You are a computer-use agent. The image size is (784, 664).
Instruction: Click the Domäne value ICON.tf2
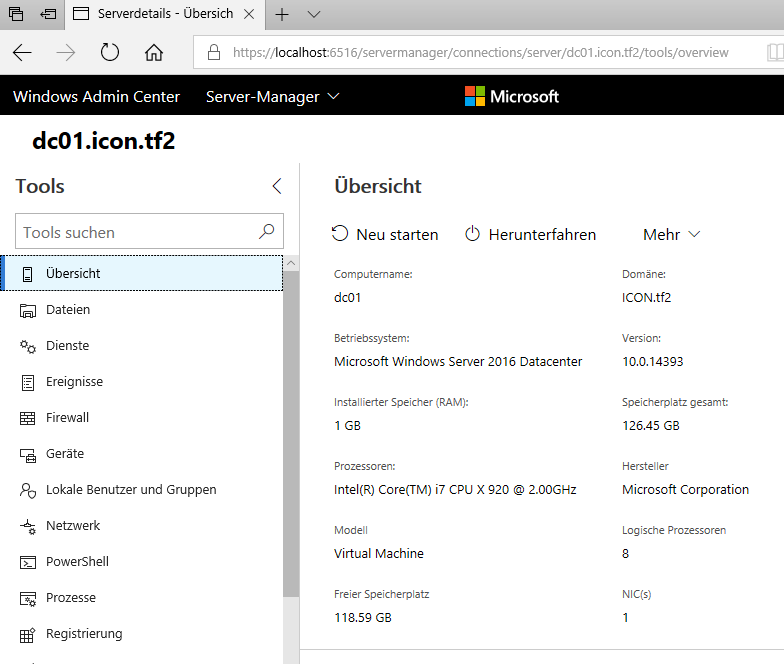646,298
